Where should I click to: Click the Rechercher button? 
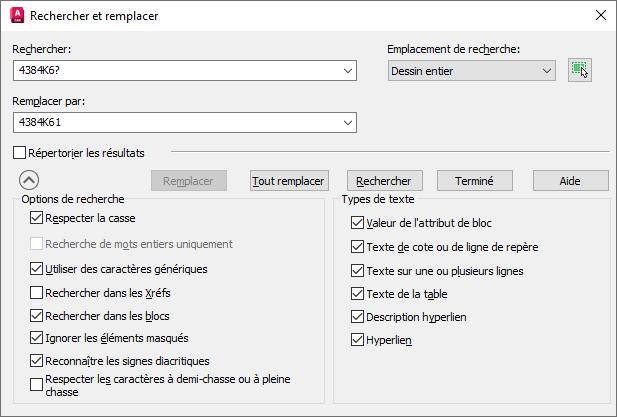[385, 181]
